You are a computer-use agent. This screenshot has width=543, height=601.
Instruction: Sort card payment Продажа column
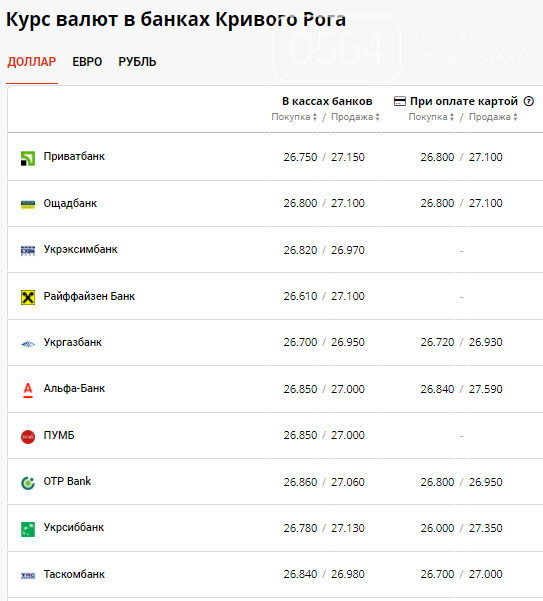point(493,117)
